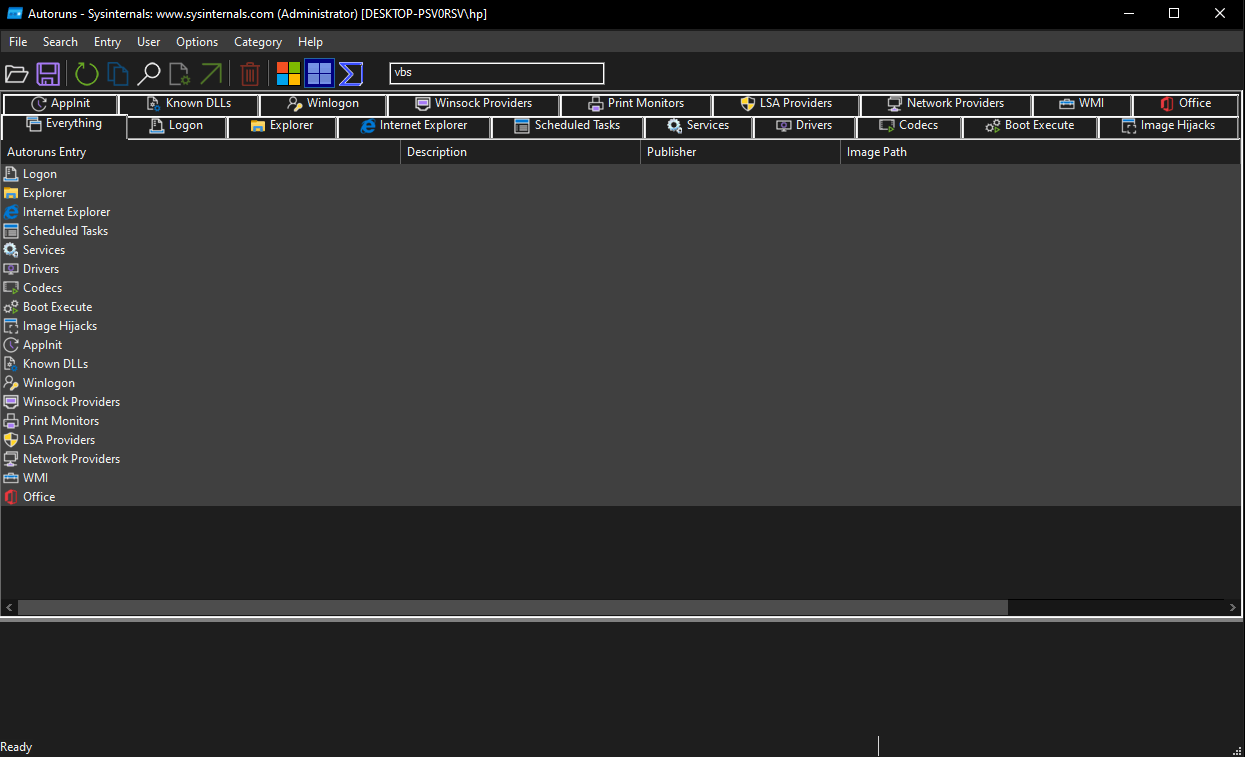Sort by the Autoruns Entry column

pos(201,152)
